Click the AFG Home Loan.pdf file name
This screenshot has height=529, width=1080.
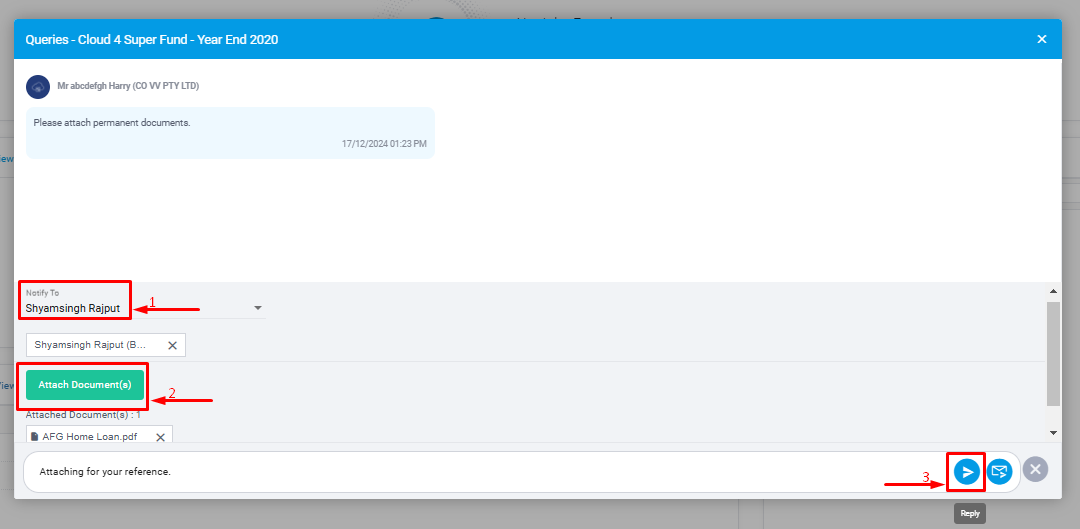coord(90,437)
